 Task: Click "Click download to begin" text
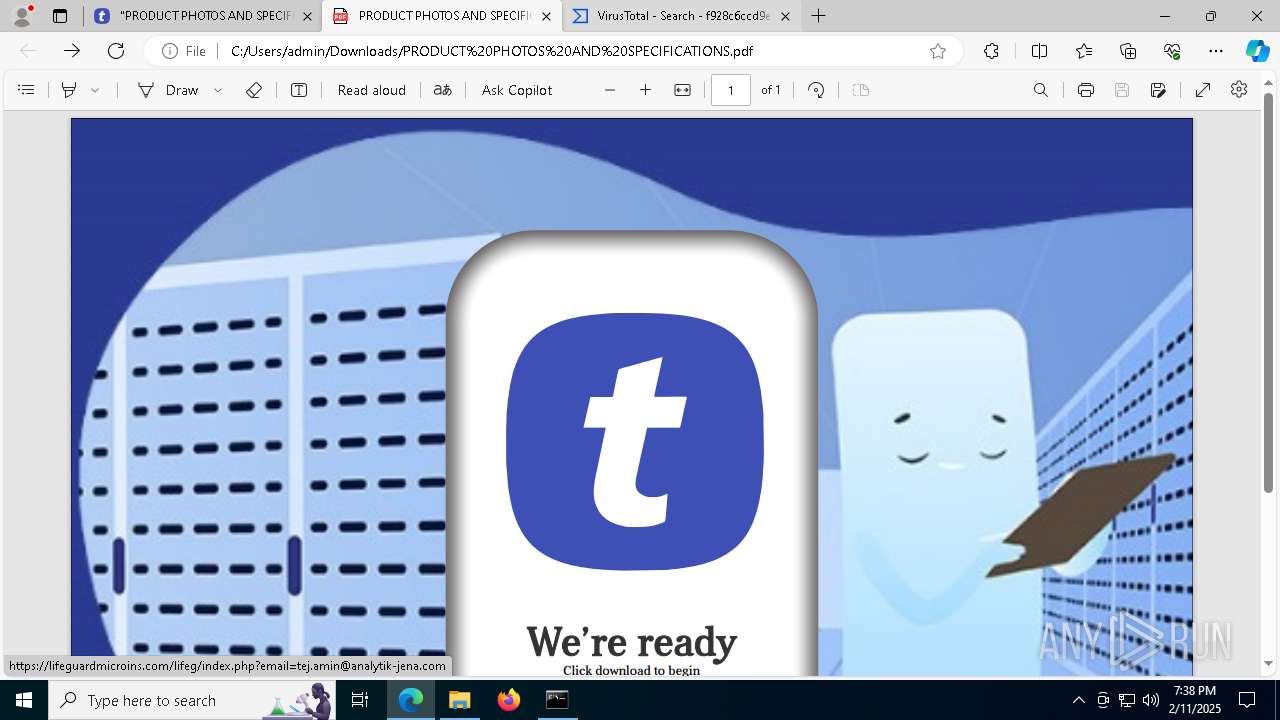tap(631, 670)
